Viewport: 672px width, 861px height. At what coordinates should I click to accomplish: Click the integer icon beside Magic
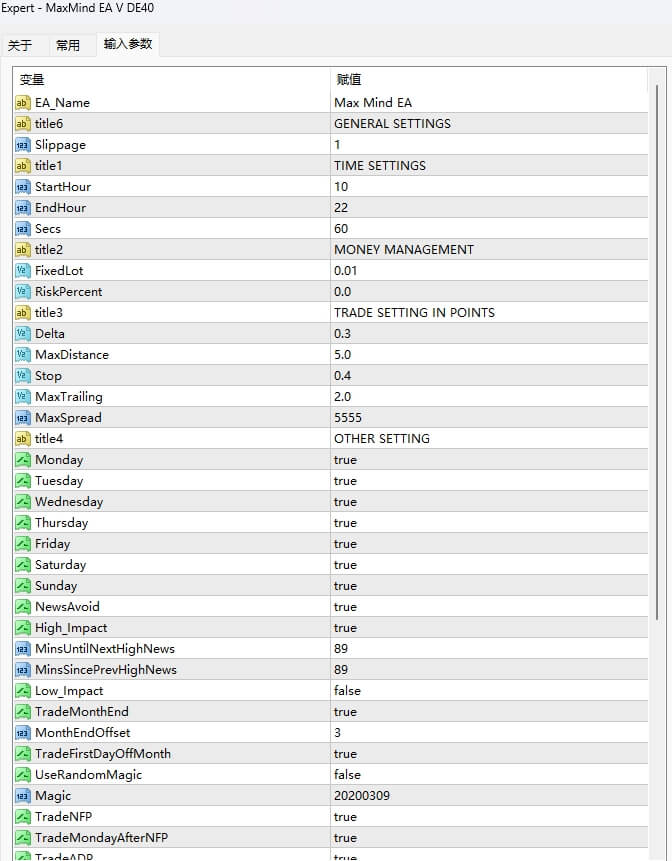pos(22,795)
